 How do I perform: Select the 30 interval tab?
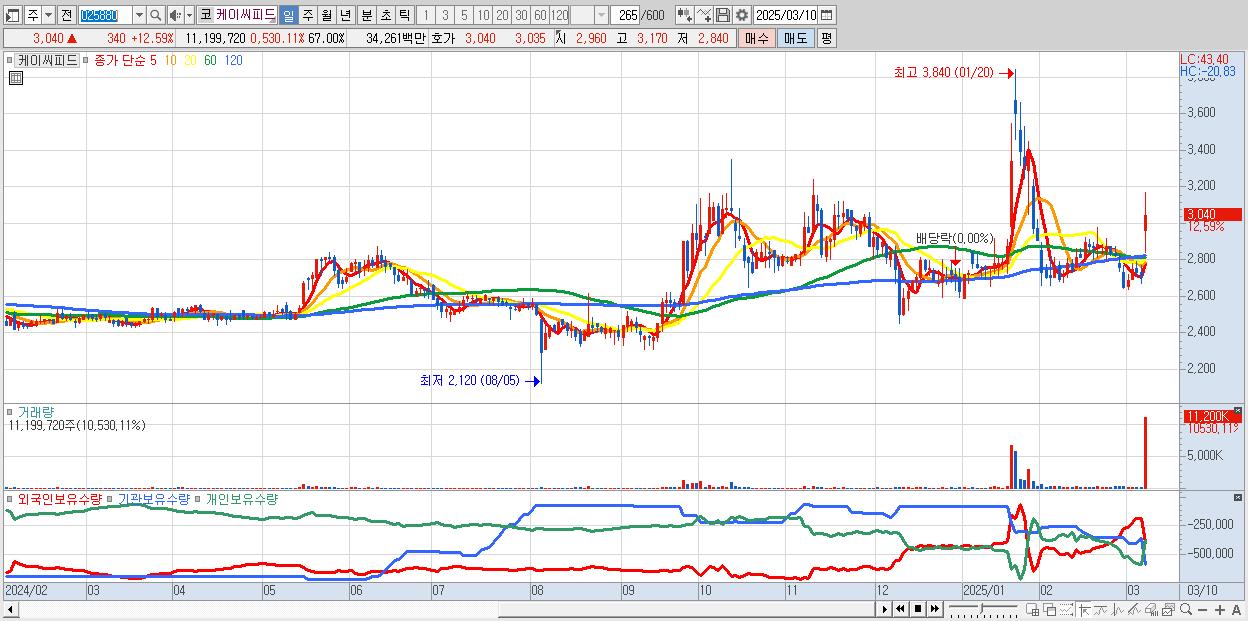521,15
